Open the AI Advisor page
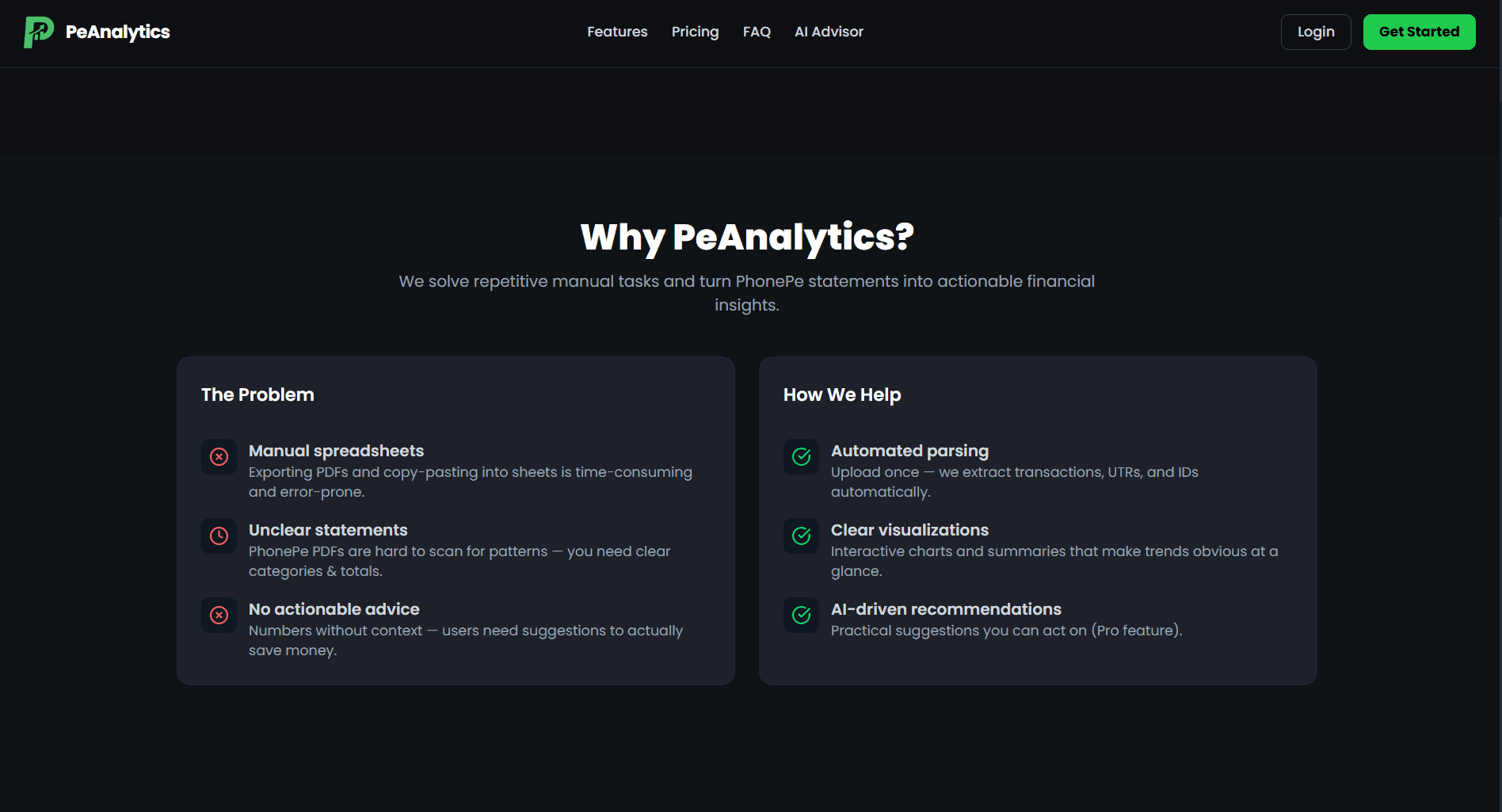This screenshot has width=1502, height=812. (x=829, y=32)
